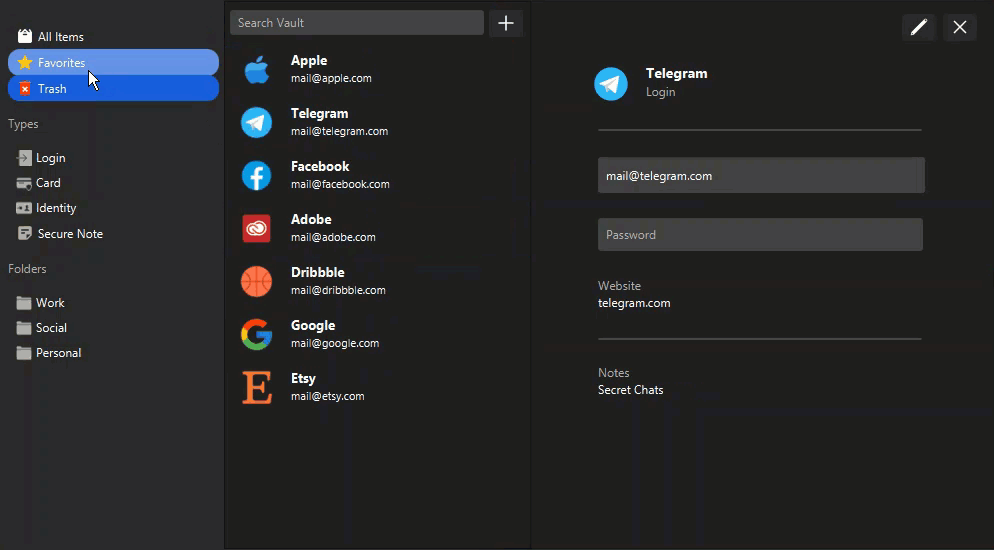The image size is (994, 550).
Task: Click the telegram.com website value
Action: tap(634, 303)
